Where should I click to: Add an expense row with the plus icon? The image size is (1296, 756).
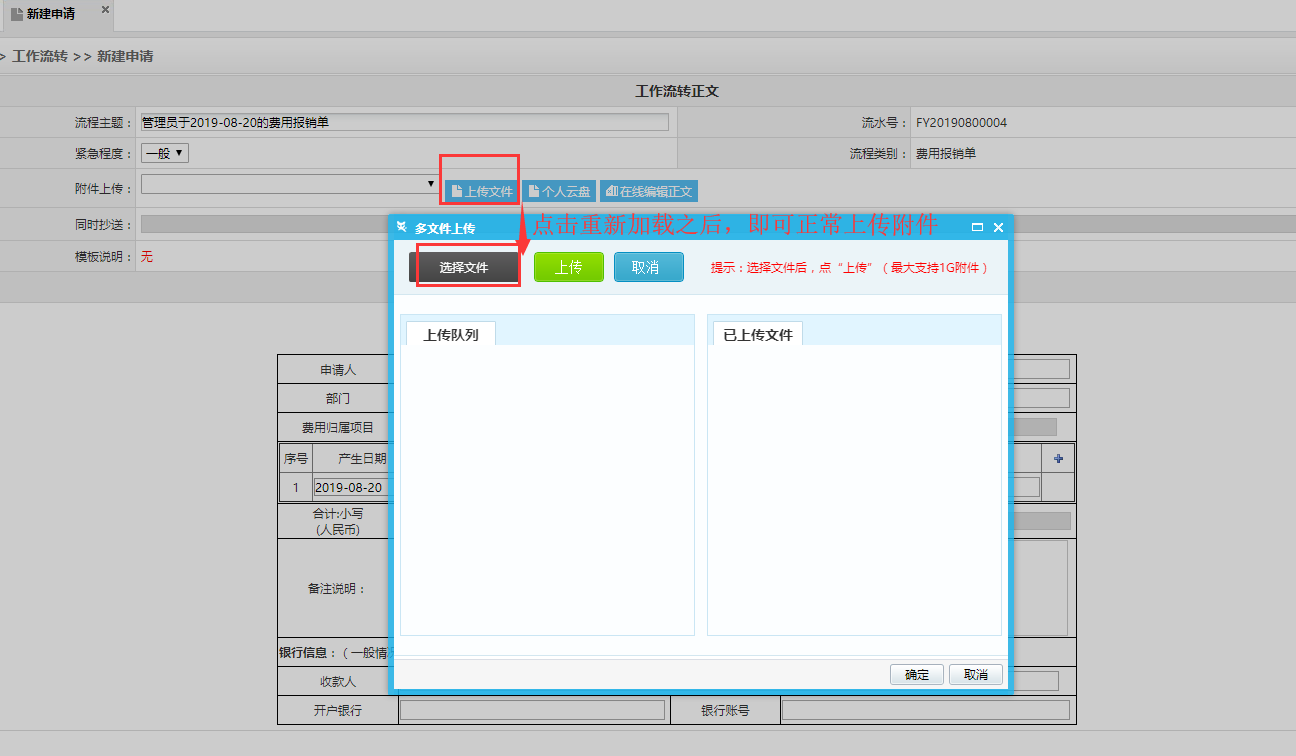(1058, 458)
